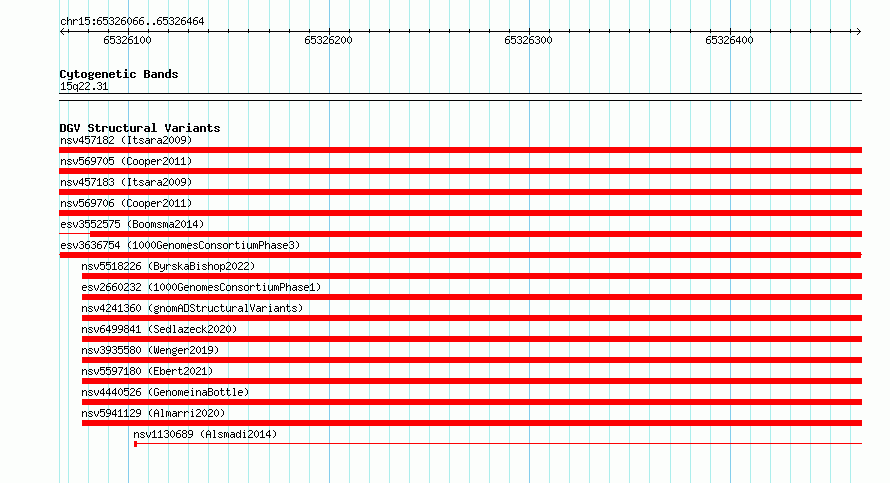Click the 65326400 ruler position label
890x483 pixels.
[x=729, y=40]
